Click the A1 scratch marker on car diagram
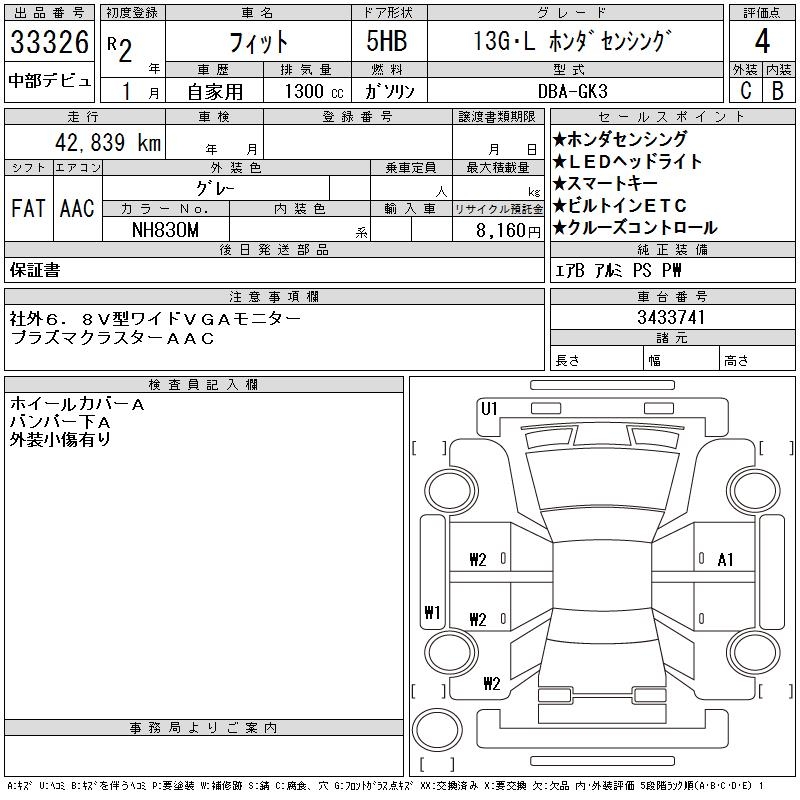Screen dimensions: 800x800 click(x=725, y=560)
